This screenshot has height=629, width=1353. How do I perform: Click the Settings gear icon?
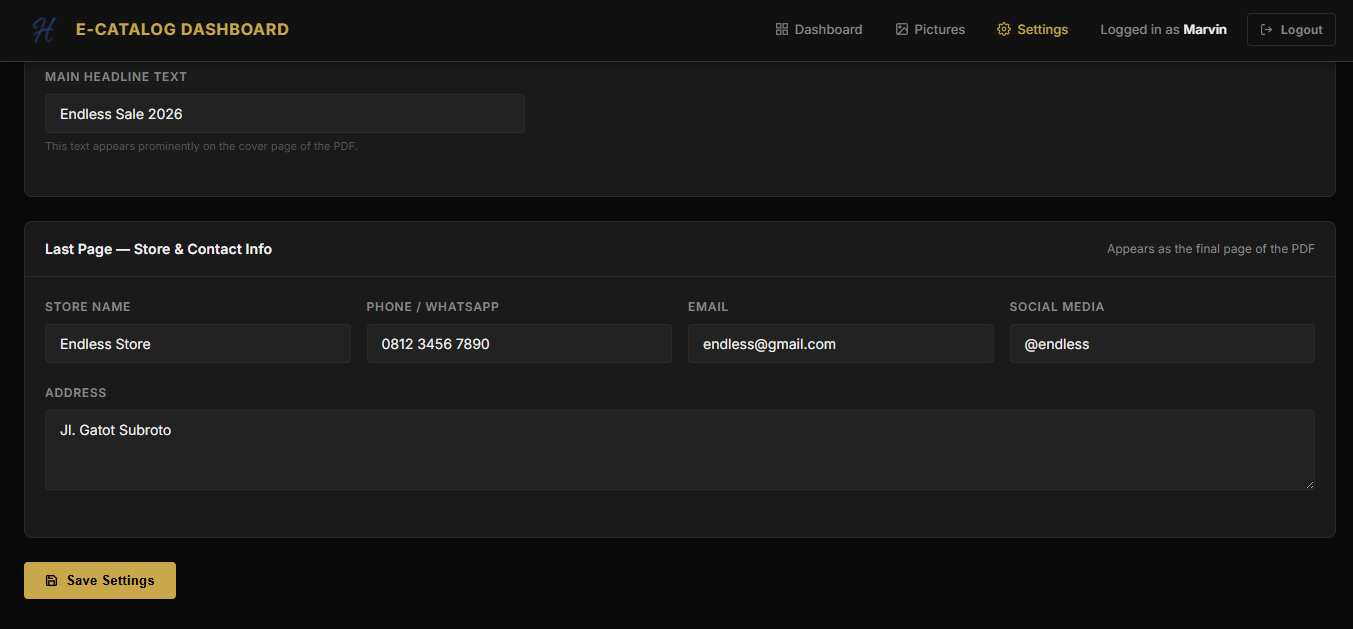1004,30
